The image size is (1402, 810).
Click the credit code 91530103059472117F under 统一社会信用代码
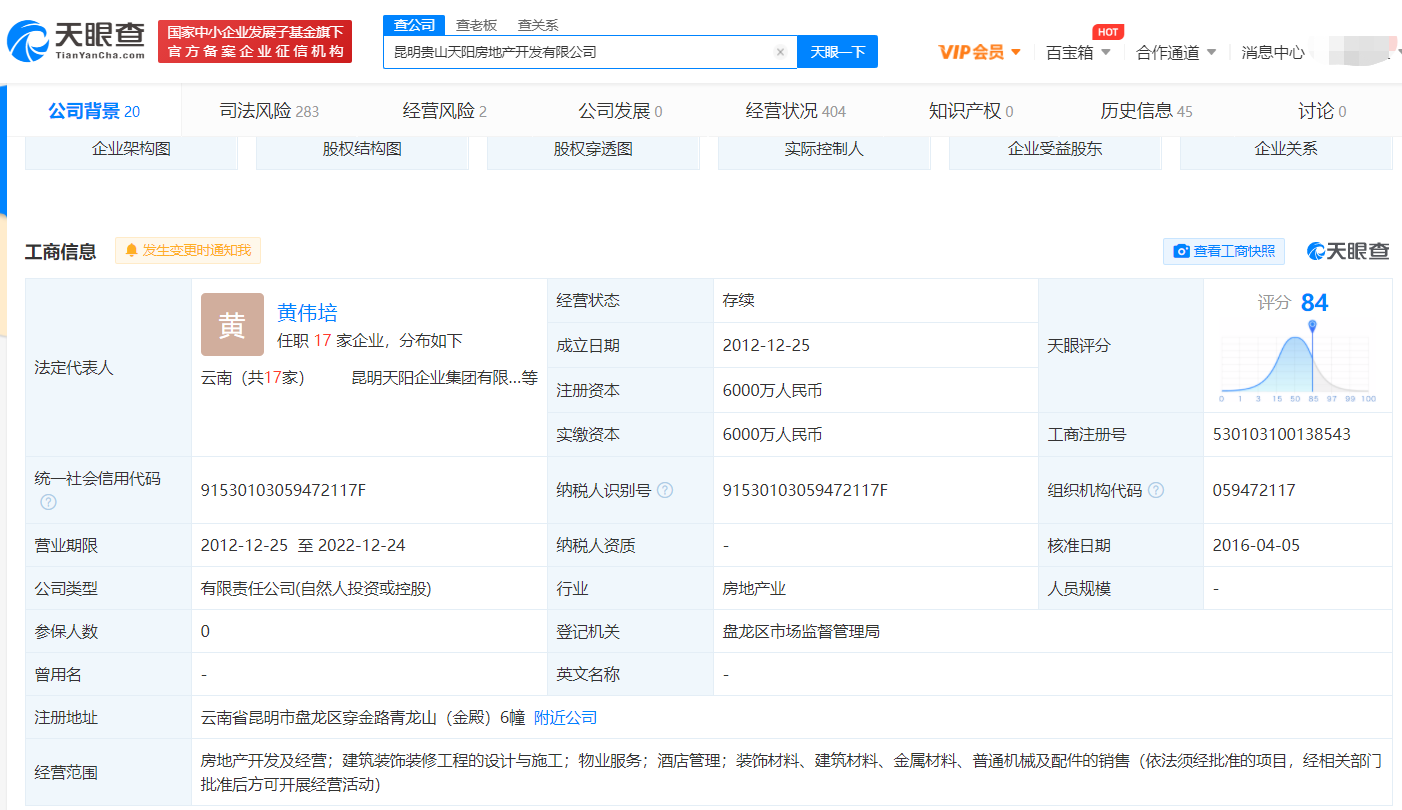(x=284, y=490)
